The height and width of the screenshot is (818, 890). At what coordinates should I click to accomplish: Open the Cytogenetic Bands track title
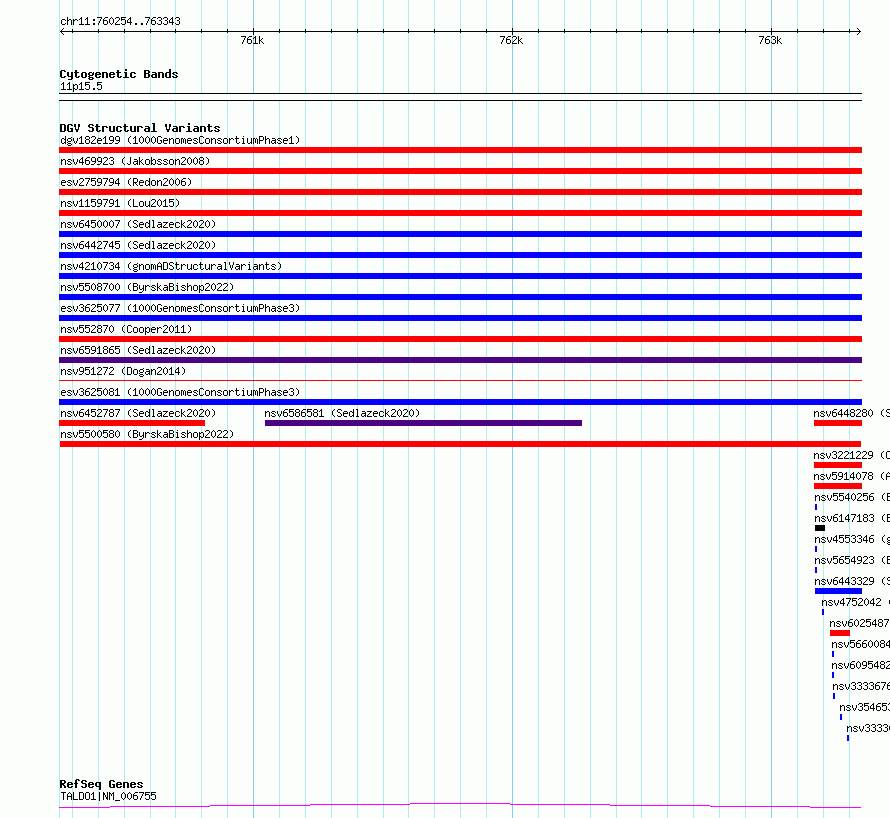coord(119,74)
